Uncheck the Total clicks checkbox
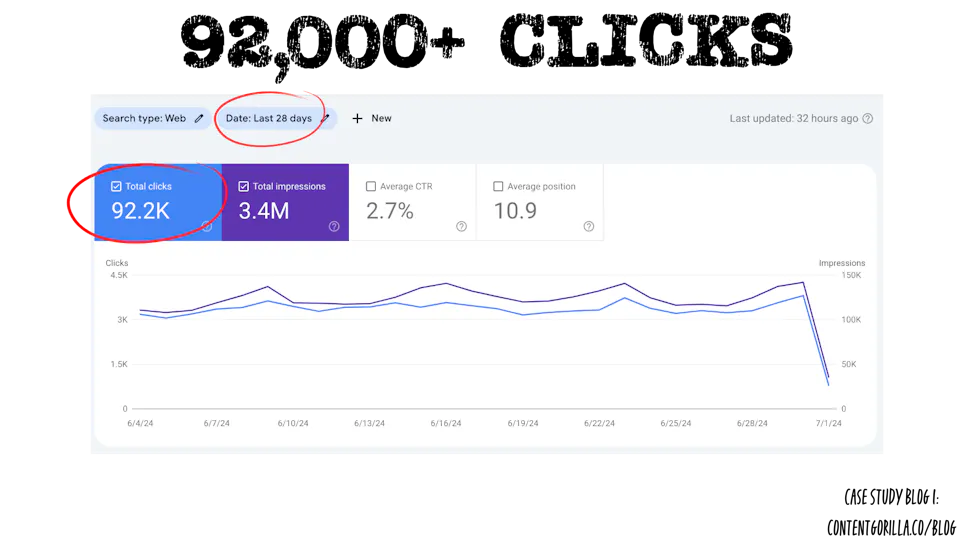The height and width of the screenshot is (548, 974). click(x=117, y=186)
